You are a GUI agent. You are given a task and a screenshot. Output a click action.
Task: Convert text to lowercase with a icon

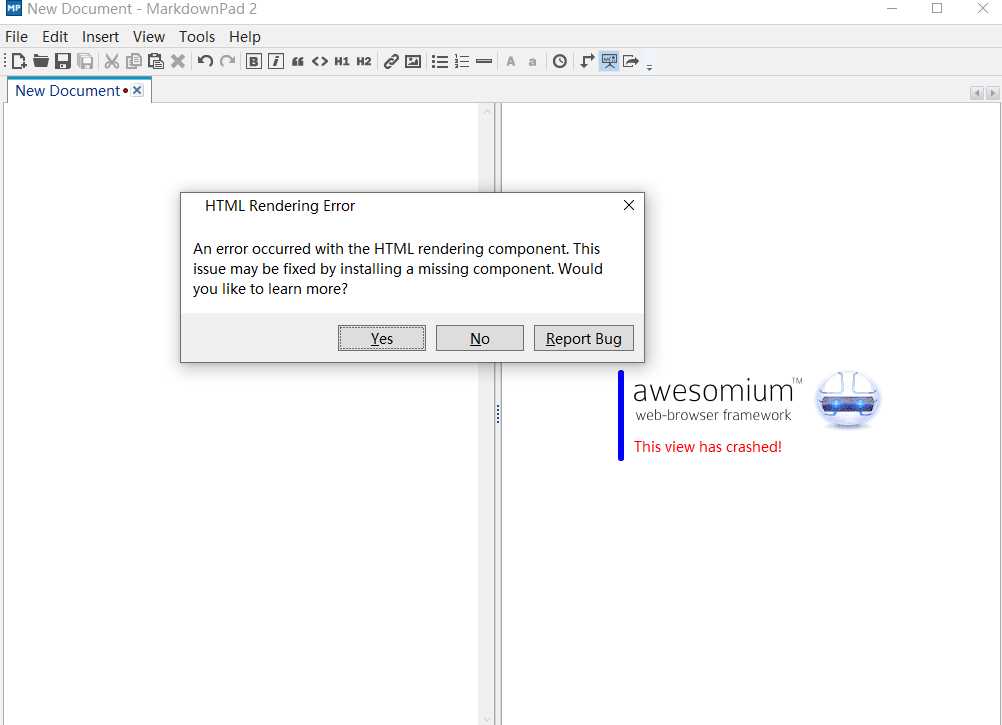click(532, 62)
